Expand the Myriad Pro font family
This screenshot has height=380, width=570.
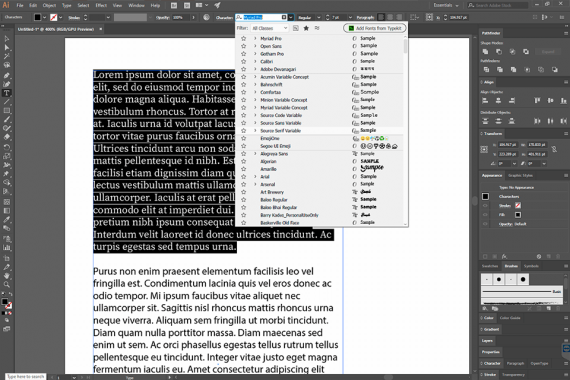pyautogui.click(x=255, y=38)
